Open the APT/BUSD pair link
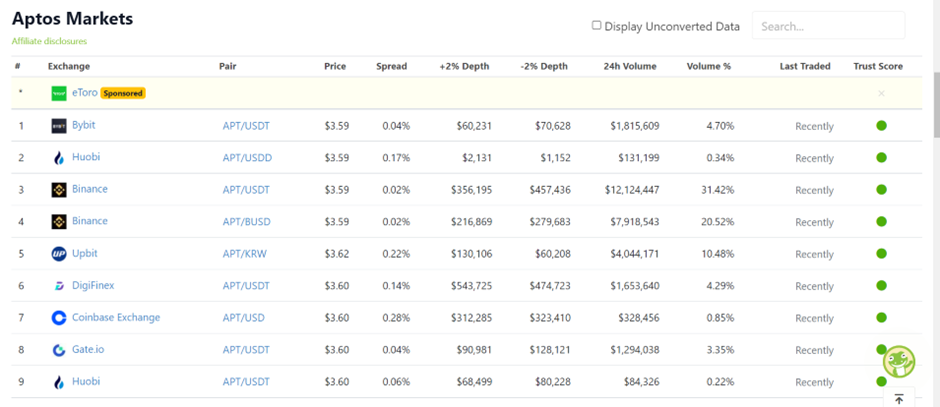This screenshot has height=407, width=940. coord(246,222)
